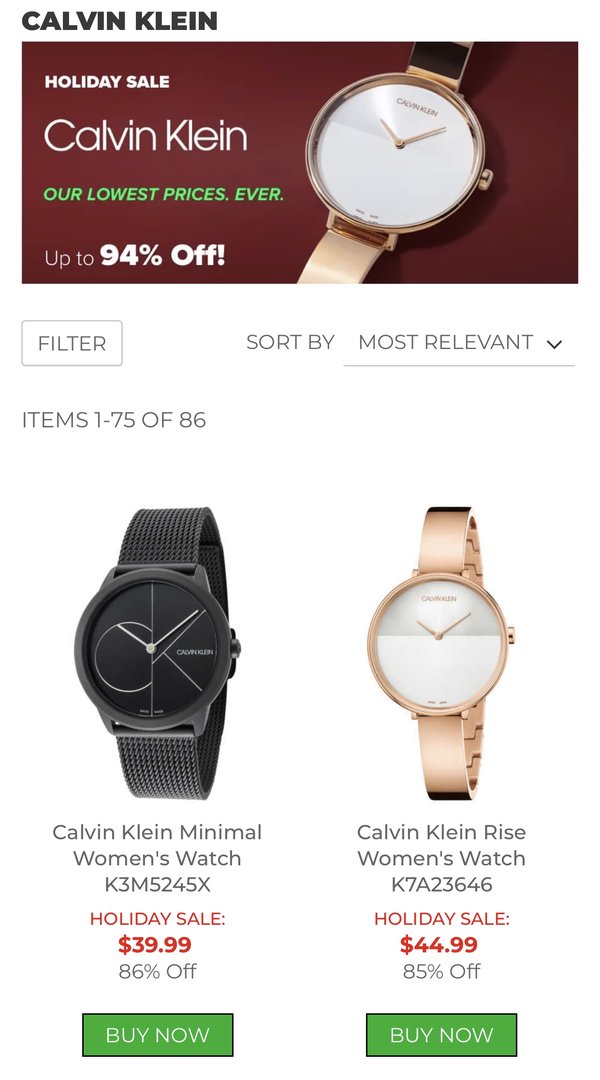Viewport: 600px width, 1080px height.
Task: Click the $44.99 sale price
Action: pos(439,944)
